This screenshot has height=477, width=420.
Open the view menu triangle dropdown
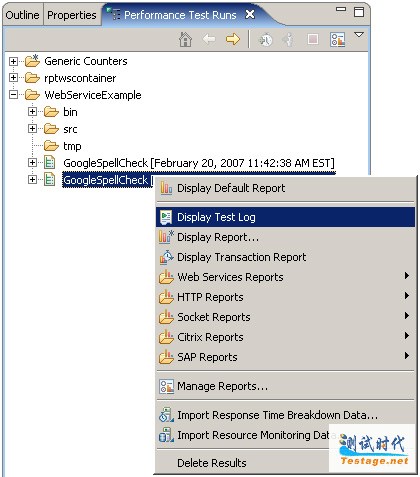[x=359, y=34]
